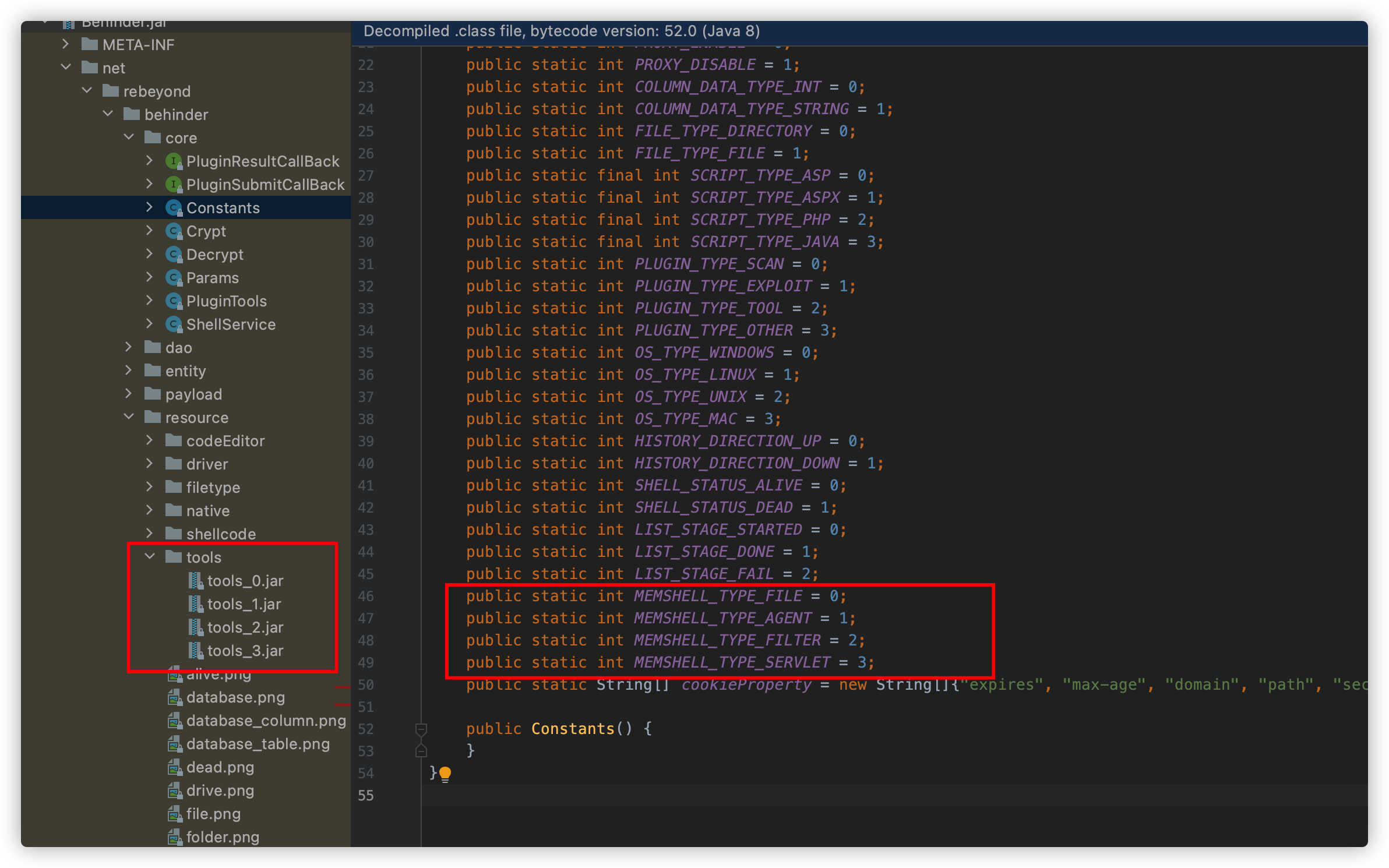The width and height of the screenshot is (1389, 868).
Task: Select the PluginTools class in tree
Action: 226,301
